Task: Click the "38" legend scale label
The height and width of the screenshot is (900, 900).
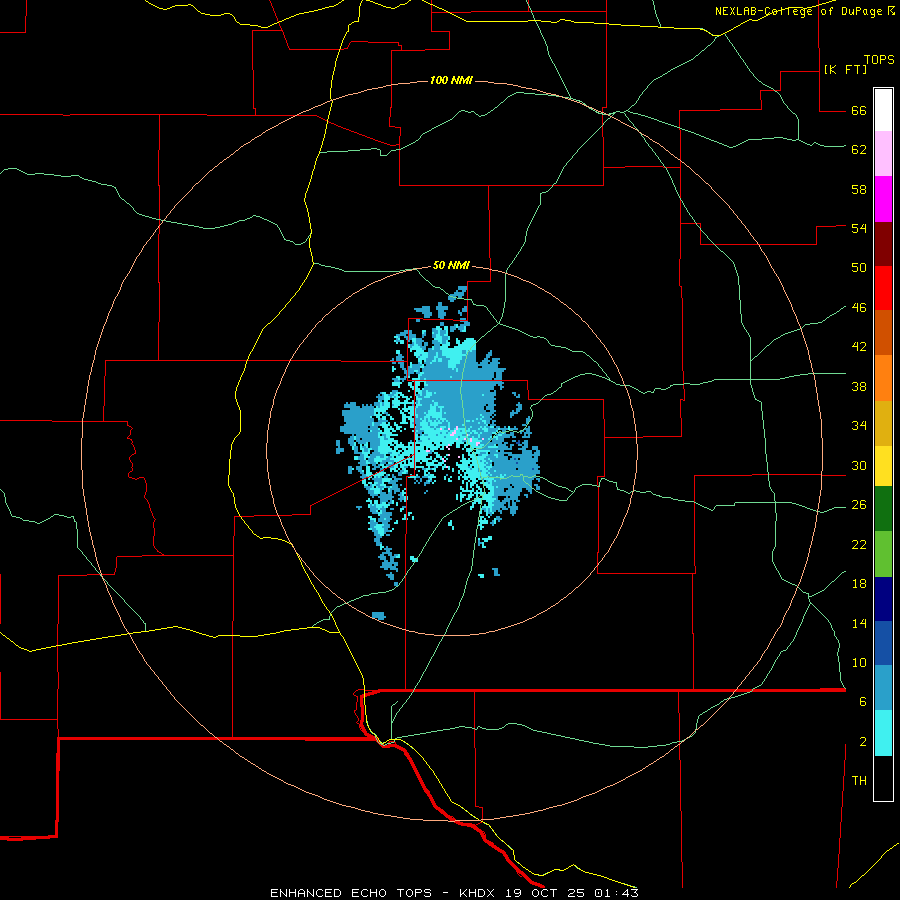Action: pos(859,387)
